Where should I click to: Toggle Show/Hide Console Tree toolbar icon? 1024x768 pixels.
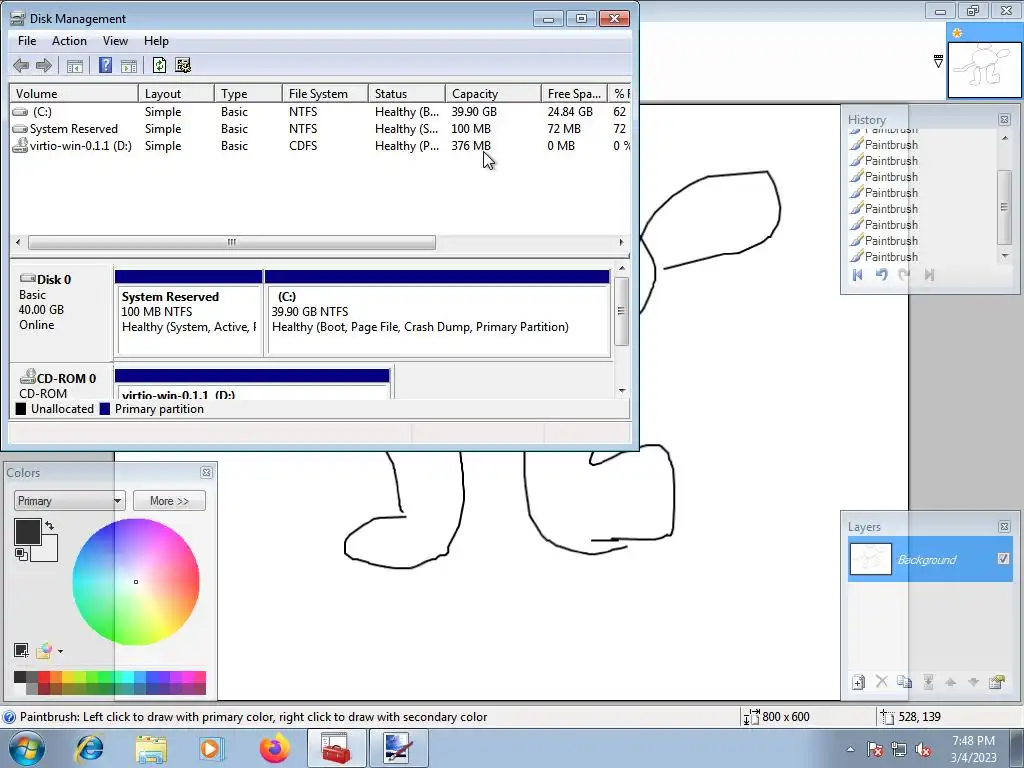[75, 65]
